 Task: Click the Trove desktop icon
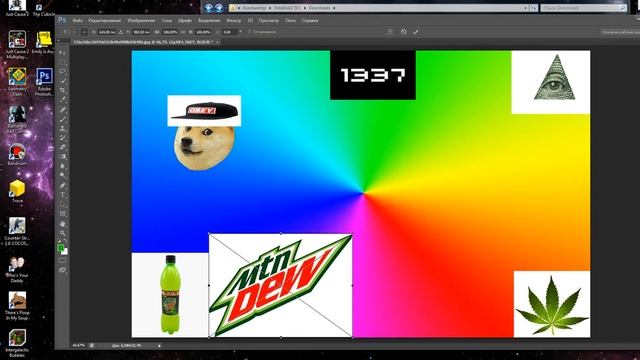coord(17,191)
